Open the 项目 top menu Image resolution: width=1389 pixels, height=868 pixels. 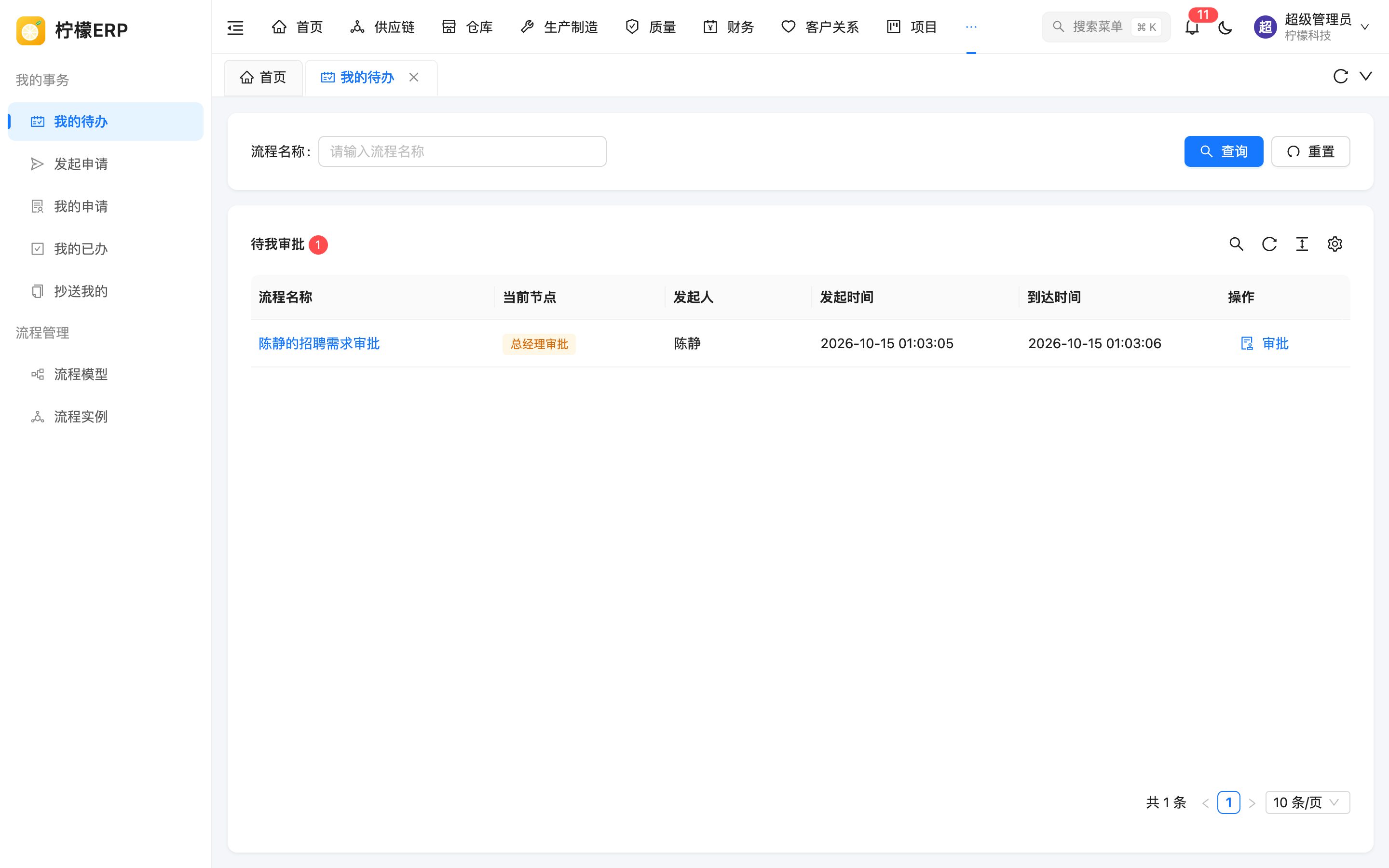(912, 27)
